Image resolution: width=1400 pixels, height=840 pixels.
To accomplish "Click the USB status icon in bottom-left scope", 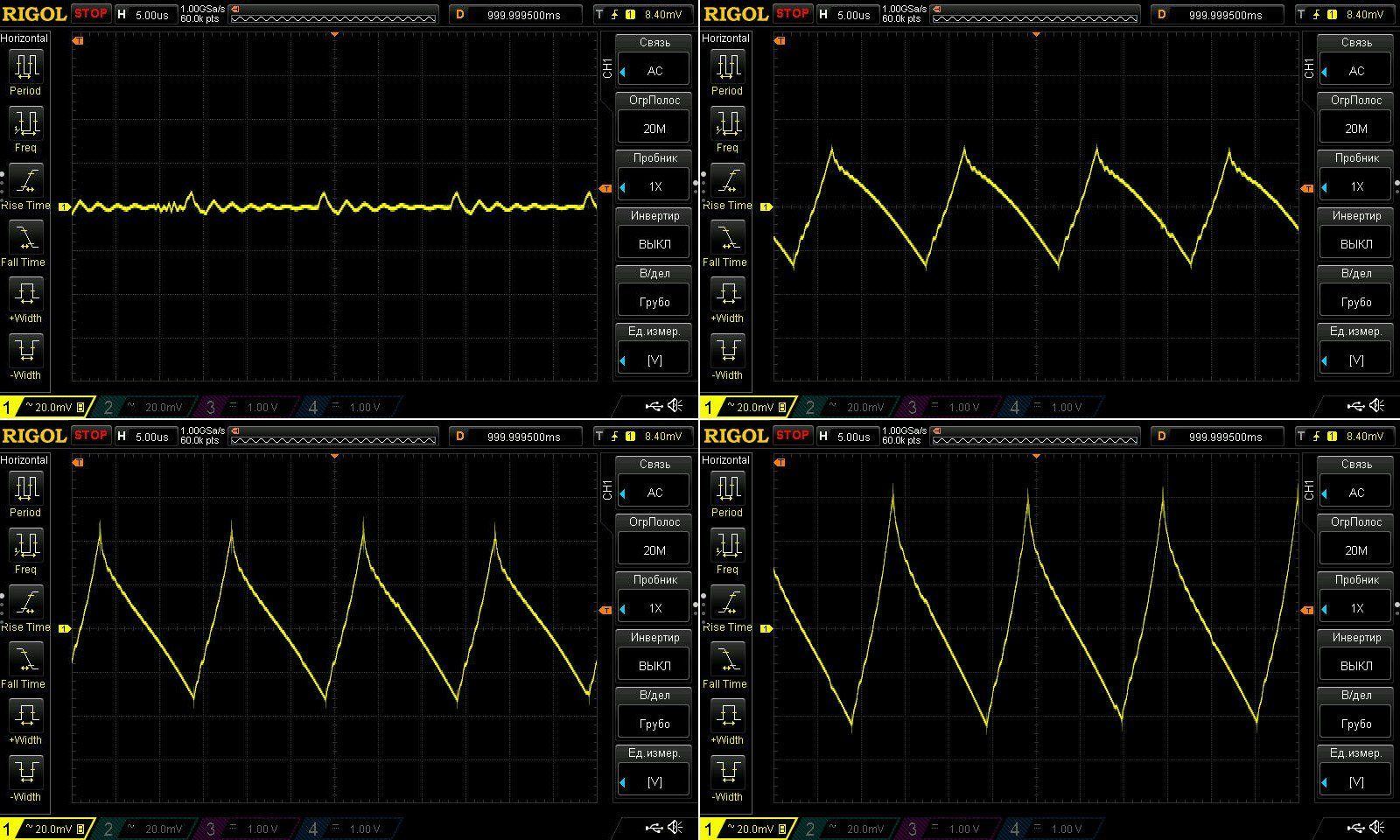I will point(654,828).
